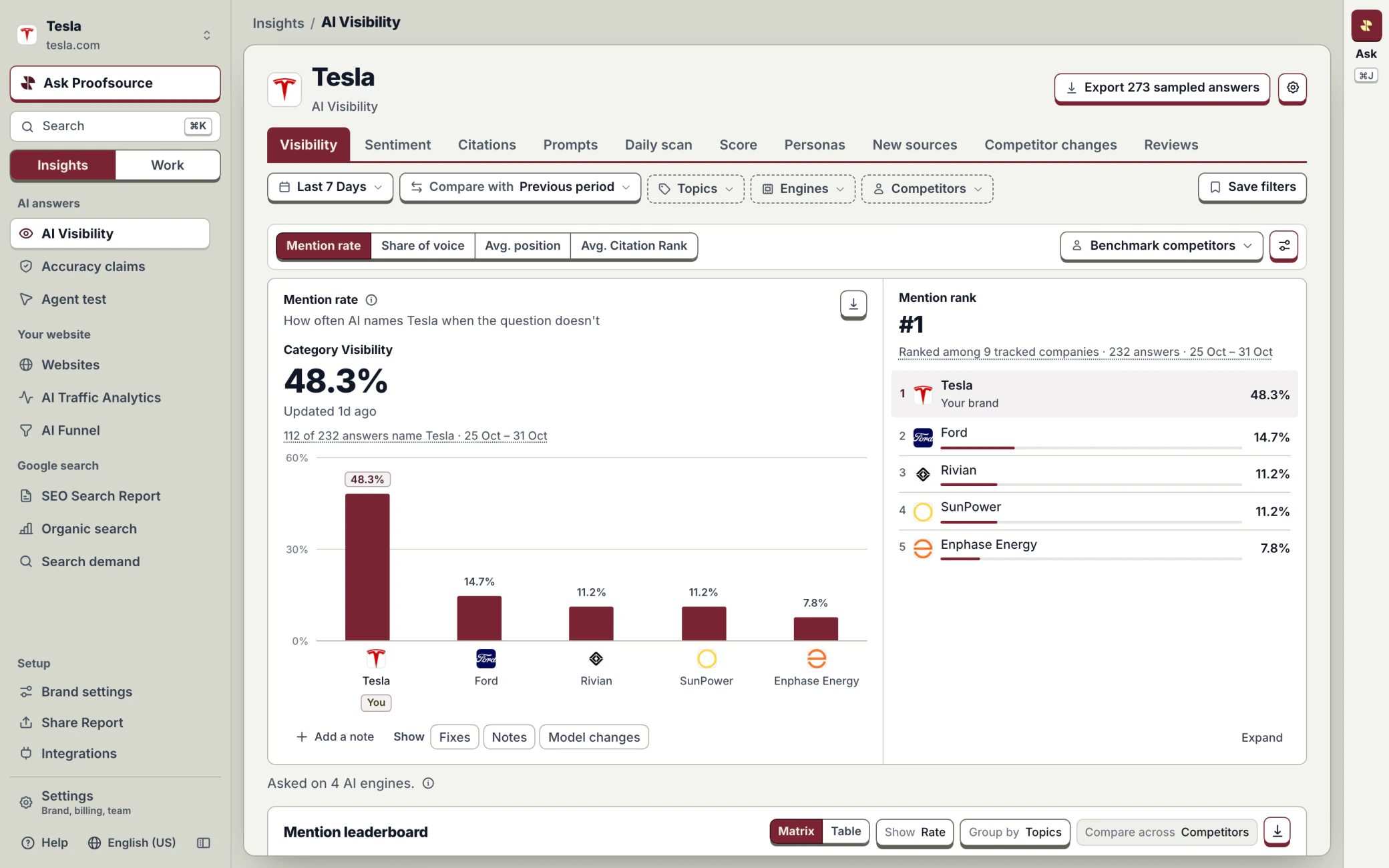Download the Mention leaderboard
1389x868 pixels.
coord(1277,831)
